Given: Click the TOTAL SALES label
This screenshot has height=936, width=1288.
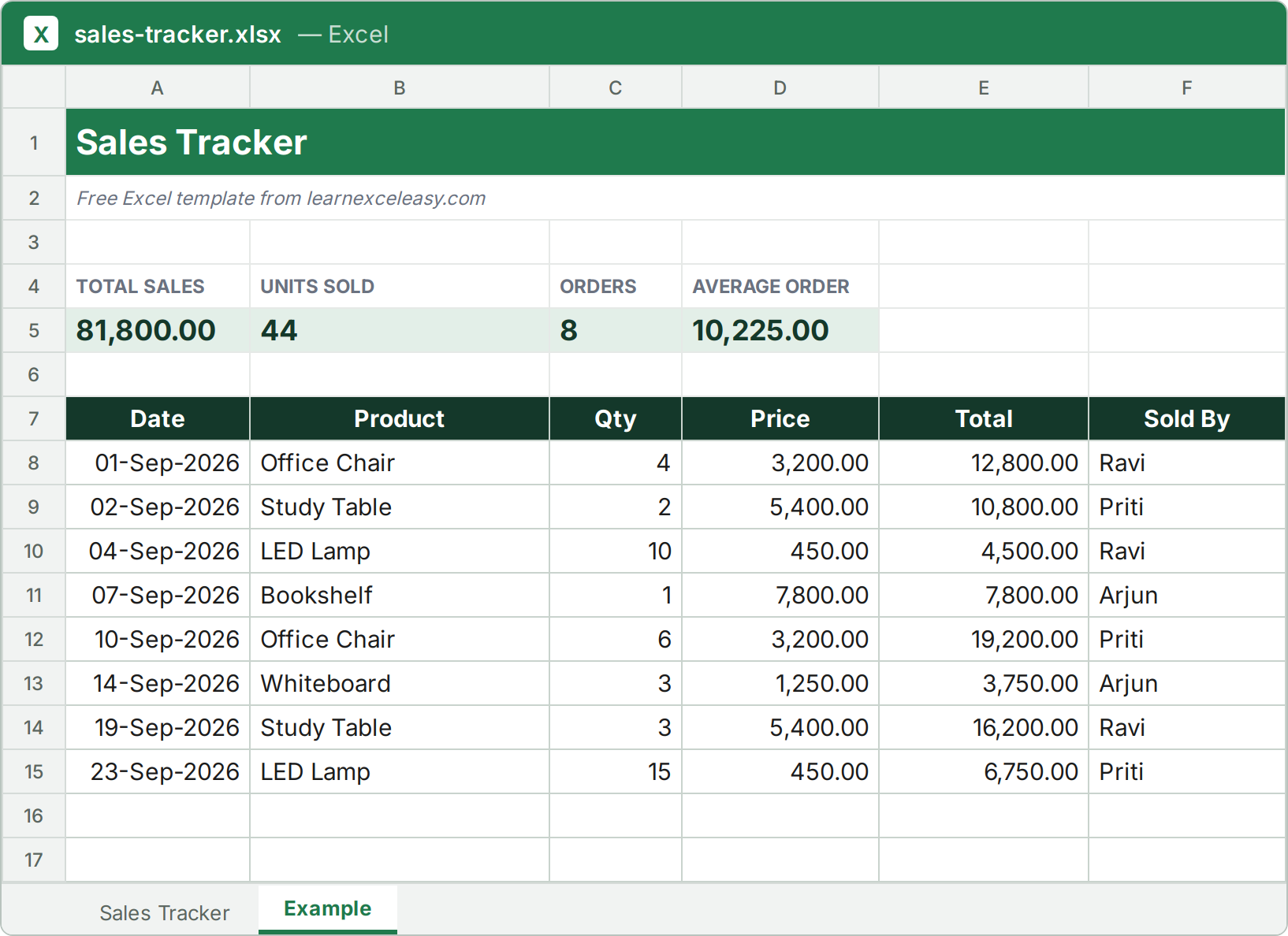Looking at the screenshot, I should 140,287.
